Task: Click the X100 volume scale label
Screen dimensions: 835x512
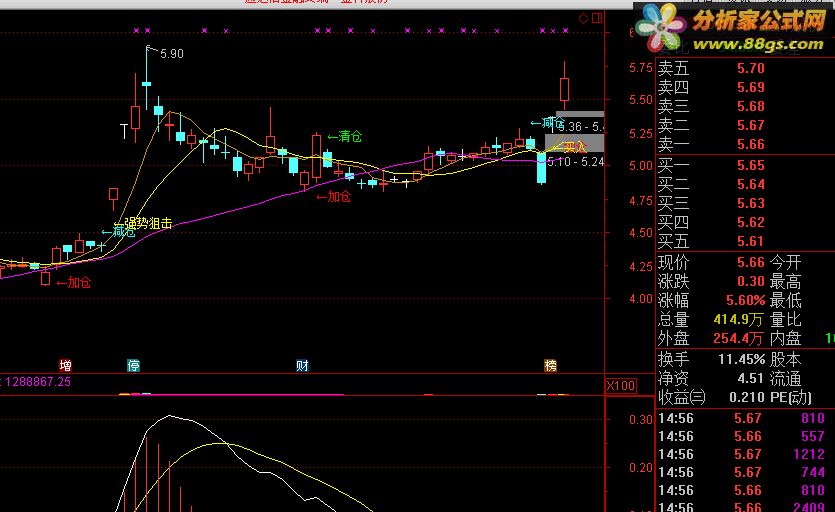Action: [x=621, y=385]
